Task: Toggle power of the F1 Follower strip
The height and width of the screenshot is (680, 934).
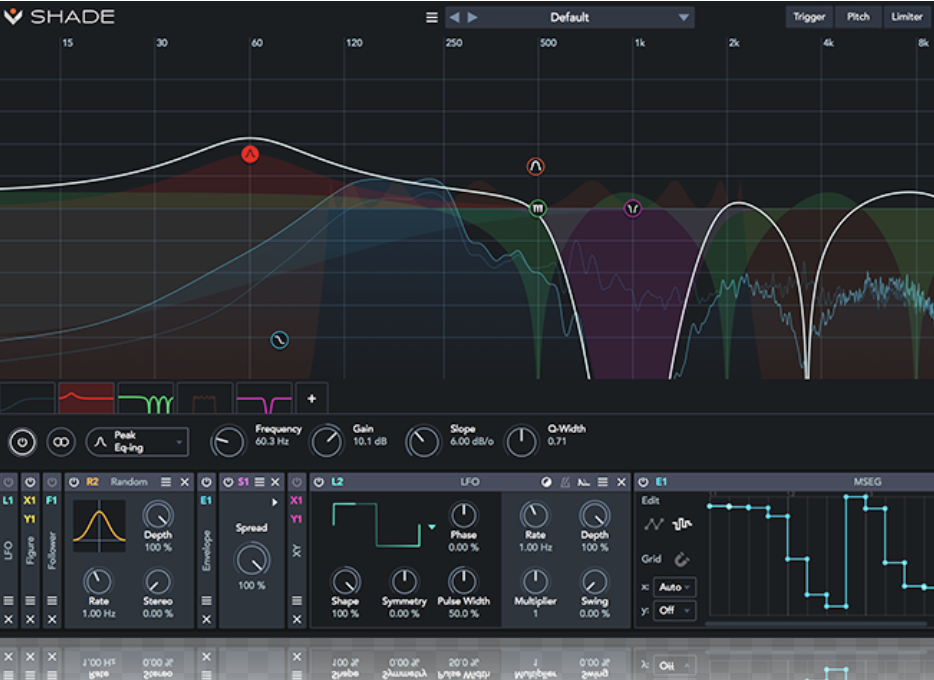Action: [52, 482]
